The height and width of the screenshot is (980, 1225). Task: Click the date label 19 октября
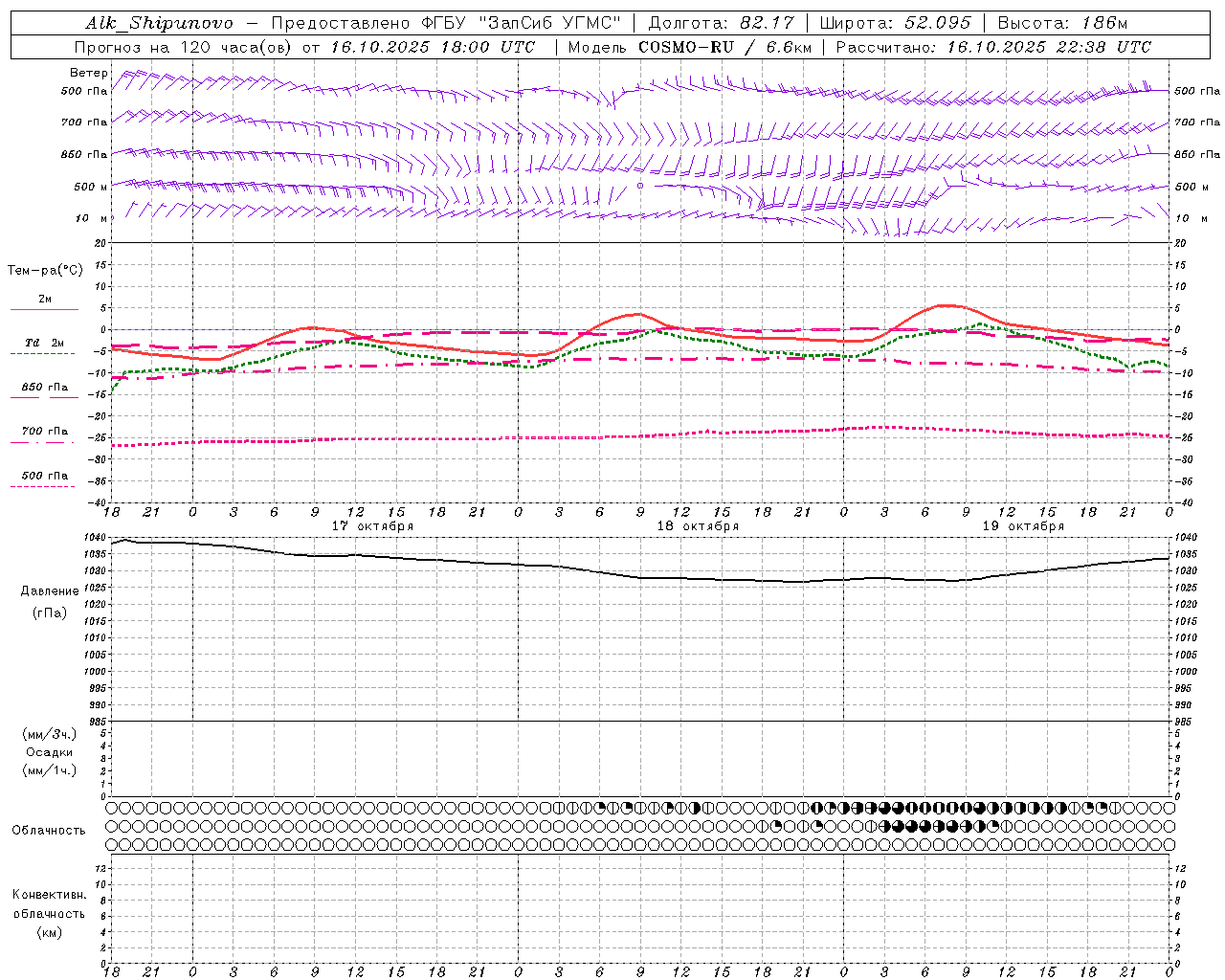[1023, 526]
